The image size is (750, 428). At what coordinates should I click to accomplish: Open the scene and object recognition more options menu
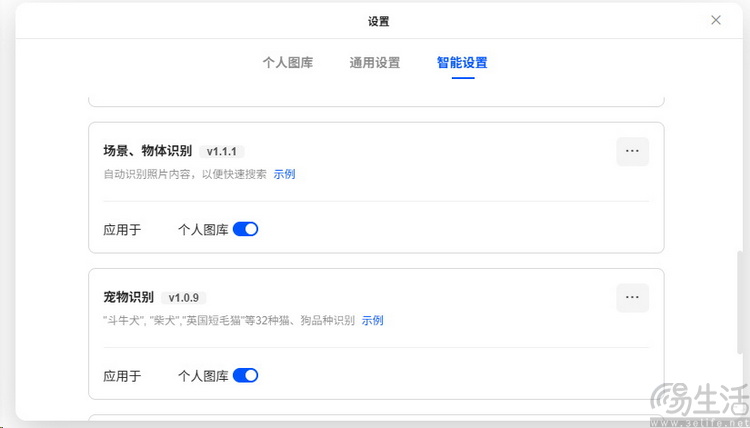pos(632,151)
